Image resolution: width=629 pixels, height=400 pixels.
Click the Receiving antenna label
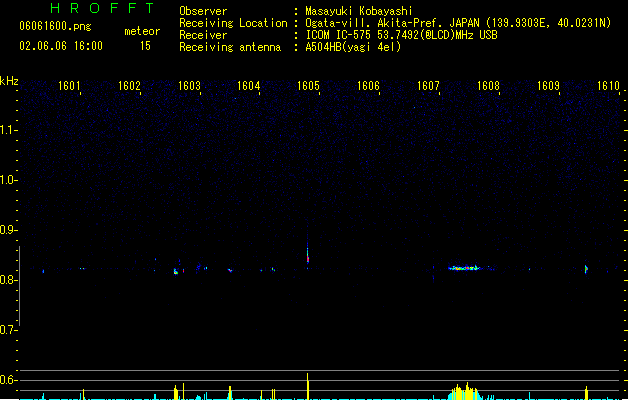click(230, 47)
